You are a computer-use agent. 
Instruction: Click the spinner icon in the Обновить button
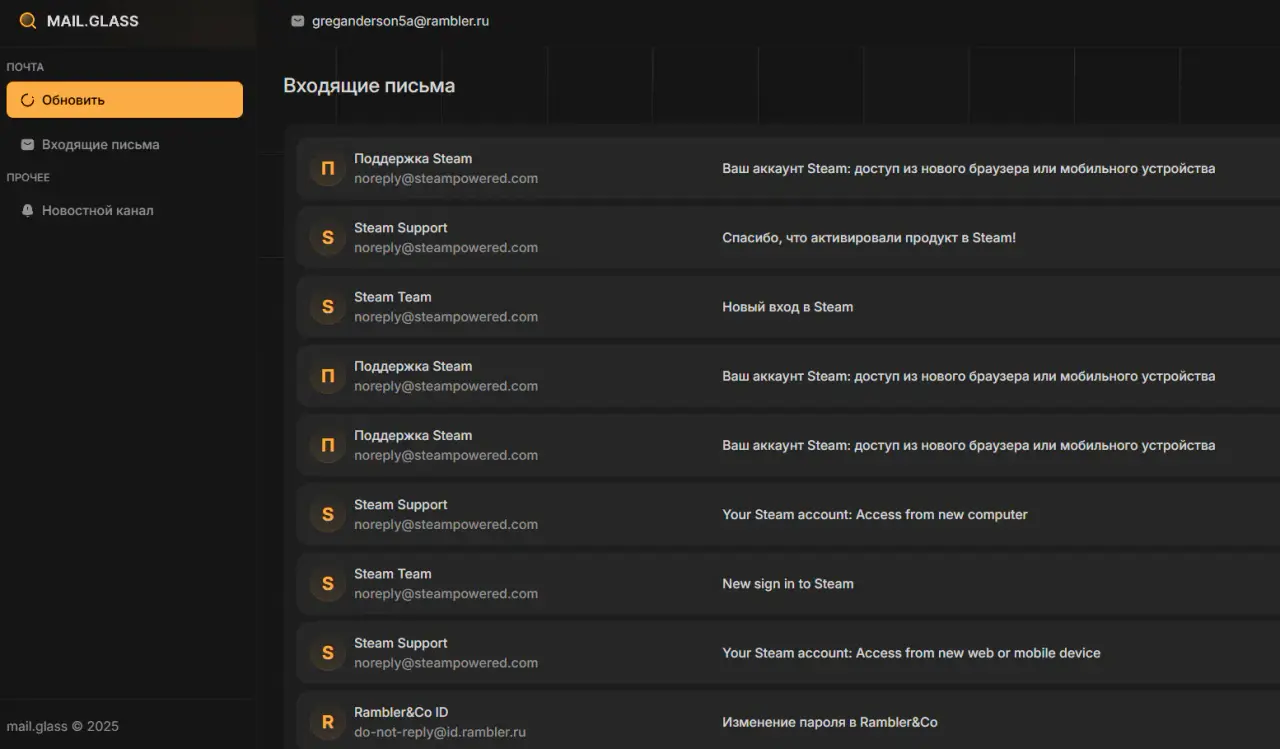click(27, 100)
